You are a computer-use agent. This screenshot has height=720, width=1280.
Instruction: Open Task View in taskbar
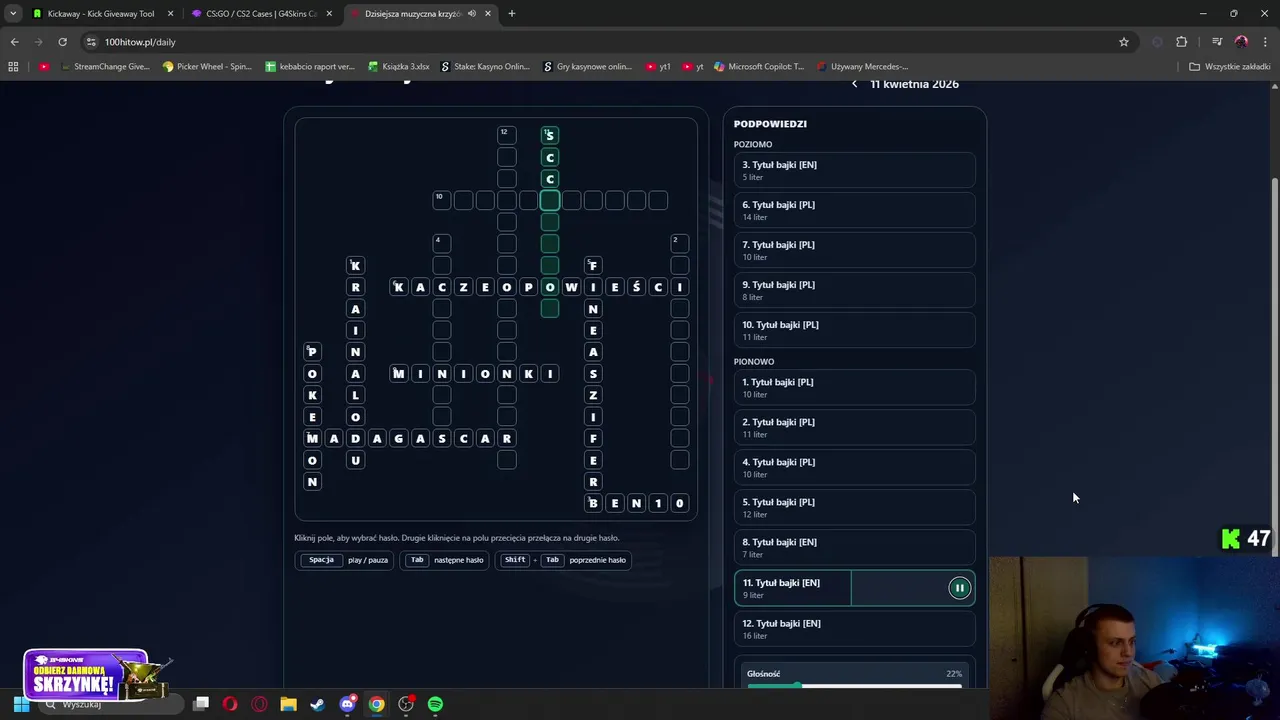[201, 704]
